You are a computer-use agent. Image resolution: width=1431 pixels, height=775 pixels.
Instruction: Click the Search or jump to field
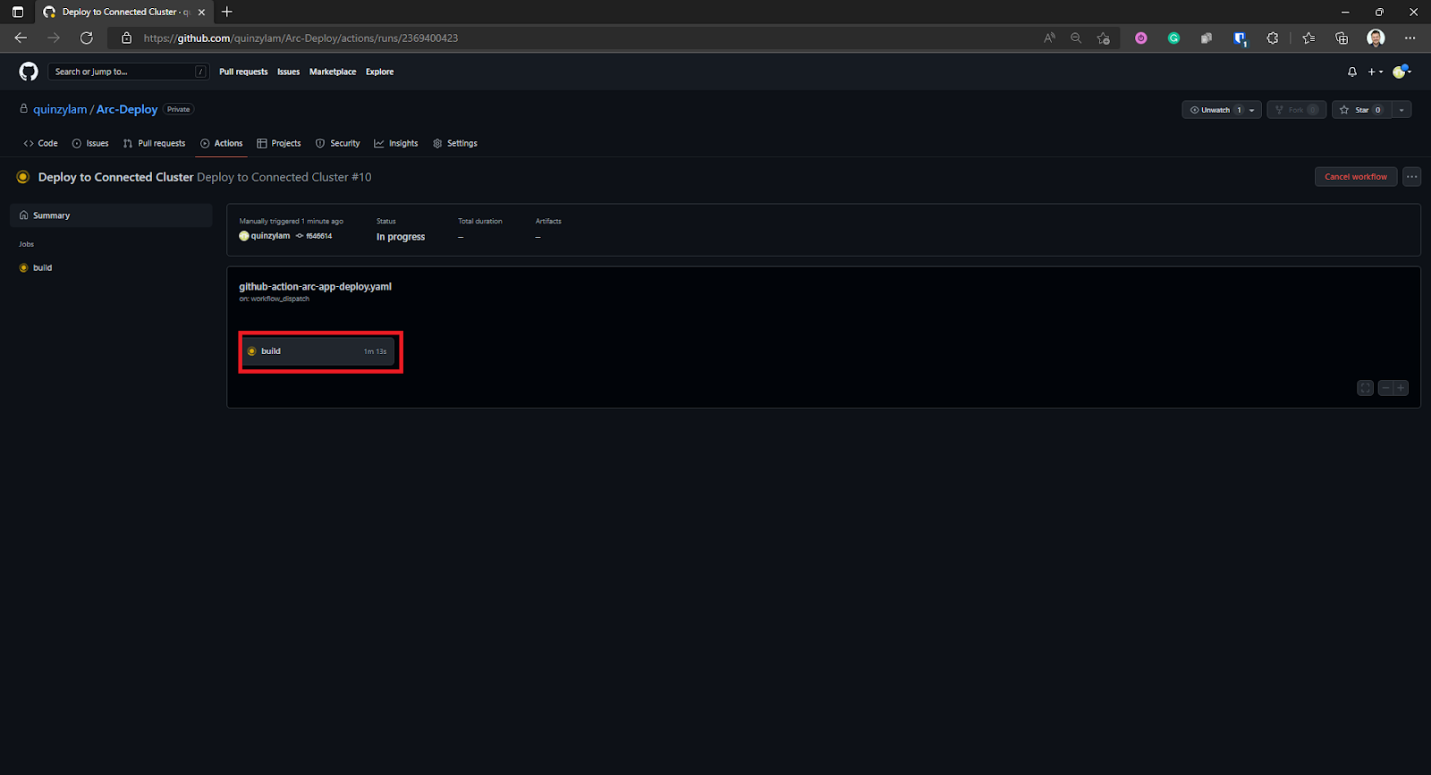coord(128,72)
